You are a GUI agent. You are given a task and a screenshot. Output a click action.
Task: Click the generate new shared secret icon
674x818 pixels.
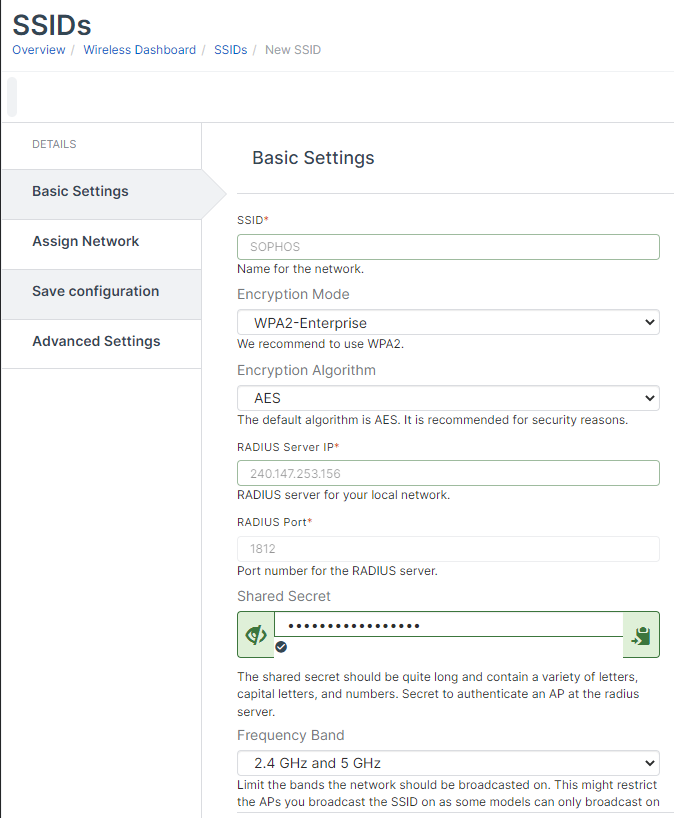tap(641, 634)
